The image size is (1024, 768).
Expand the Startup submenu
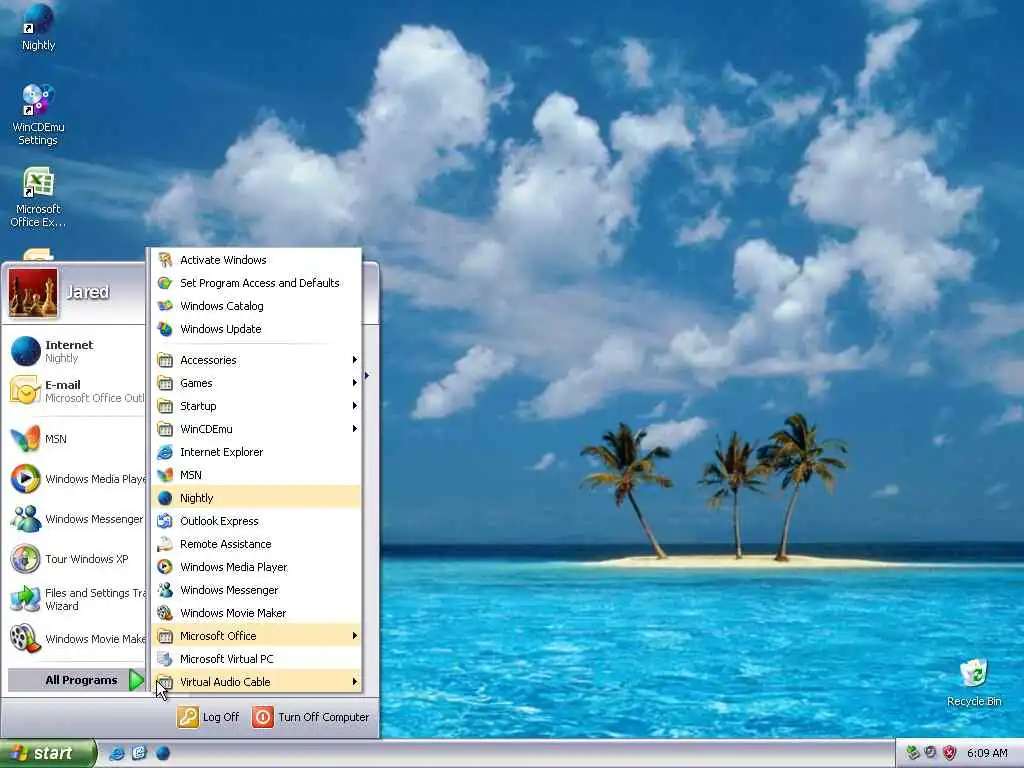pos(256,406)
